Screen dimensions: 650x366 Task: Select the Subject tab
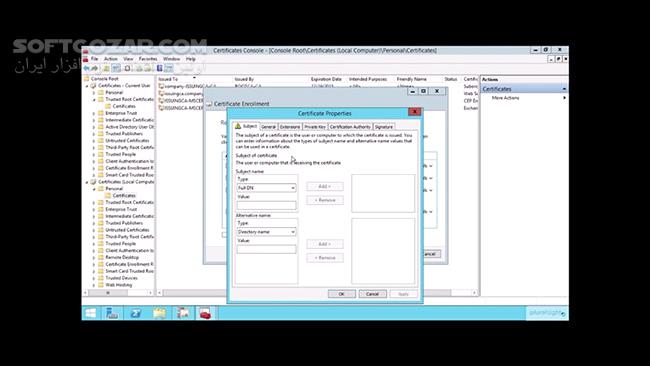point(246,126)
